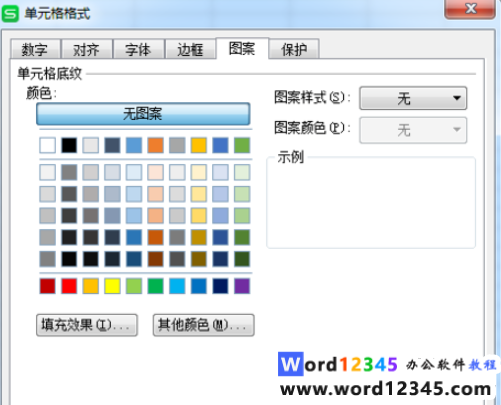Screen dimensions: 501x405
Task: Open 其他颜色(M)... dialog
Action: [x=203, y=325]
